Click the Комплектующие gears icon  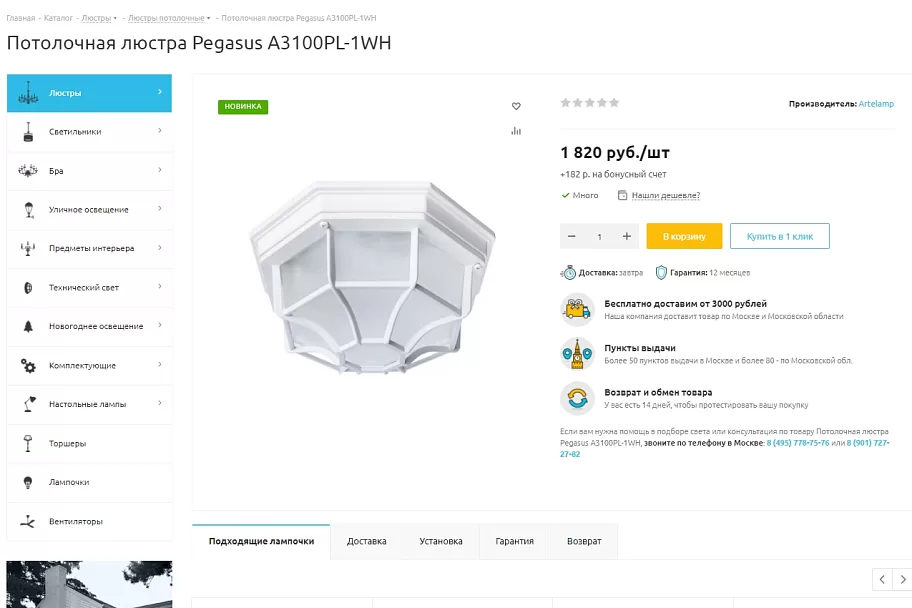28,365
